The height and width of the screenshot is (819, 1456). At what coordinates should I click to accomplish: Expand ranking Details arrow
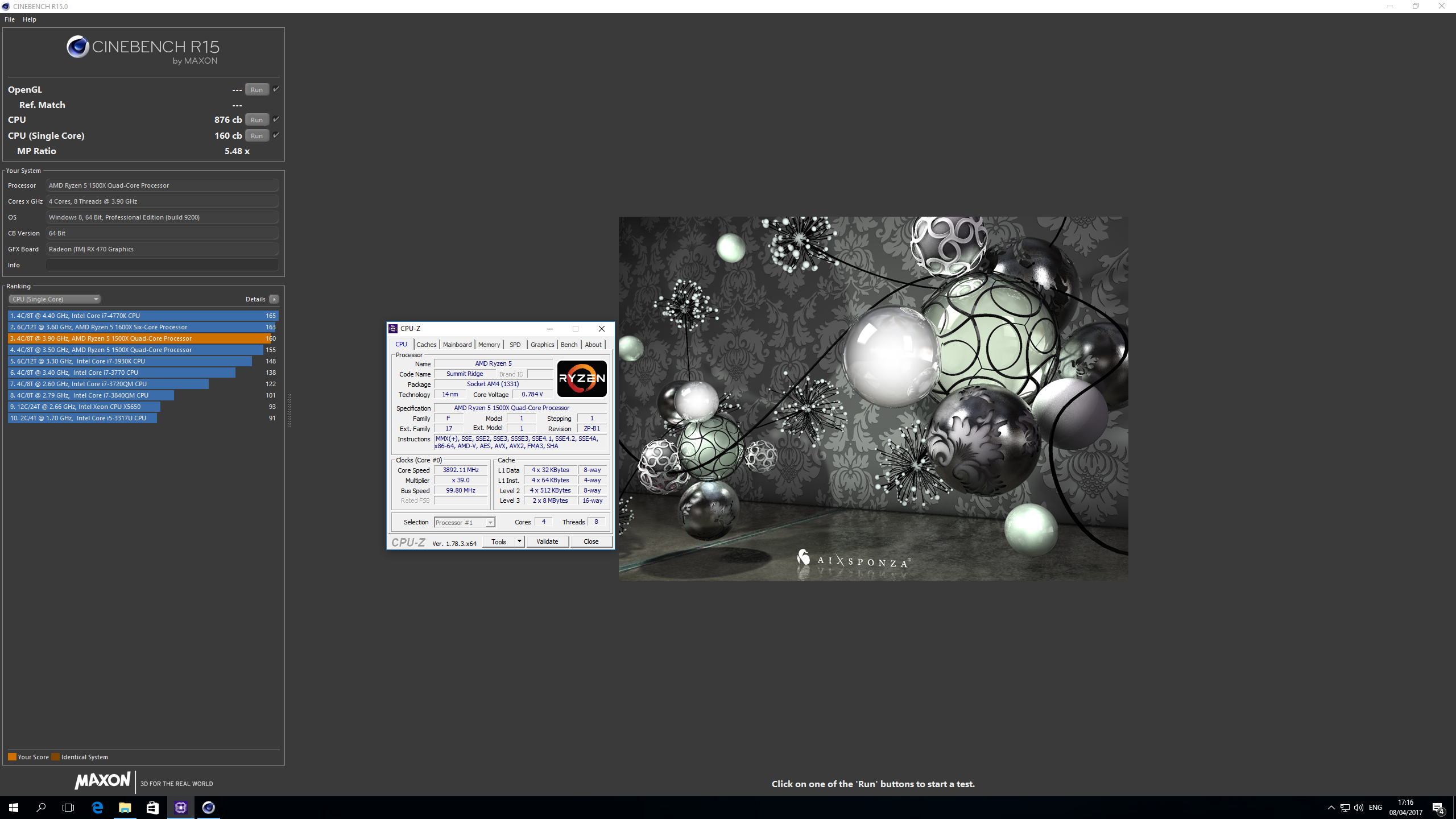pyautogui.click(x=274, y=299)
